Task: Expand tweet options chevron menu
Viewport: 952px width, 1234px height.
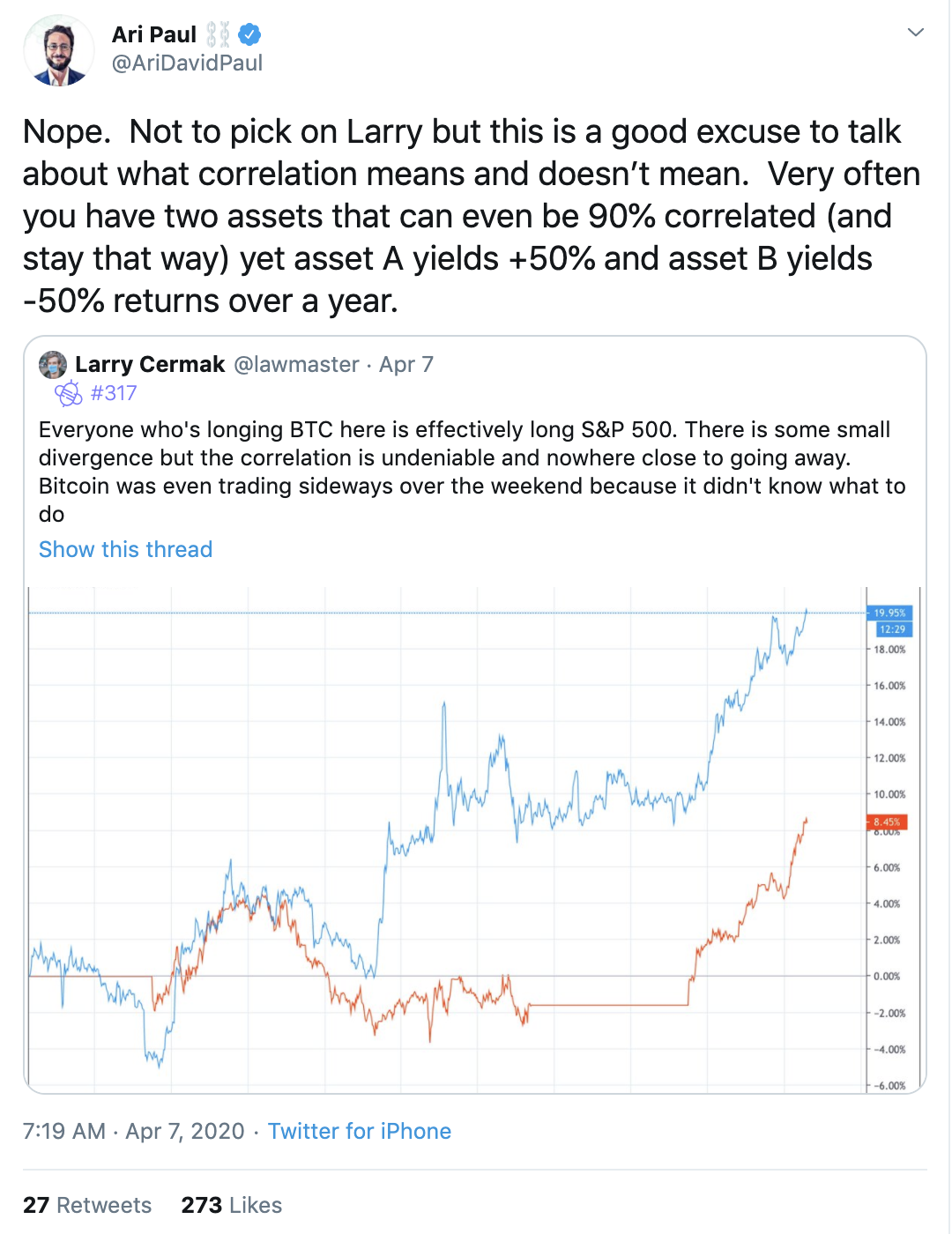Action: 916,33
